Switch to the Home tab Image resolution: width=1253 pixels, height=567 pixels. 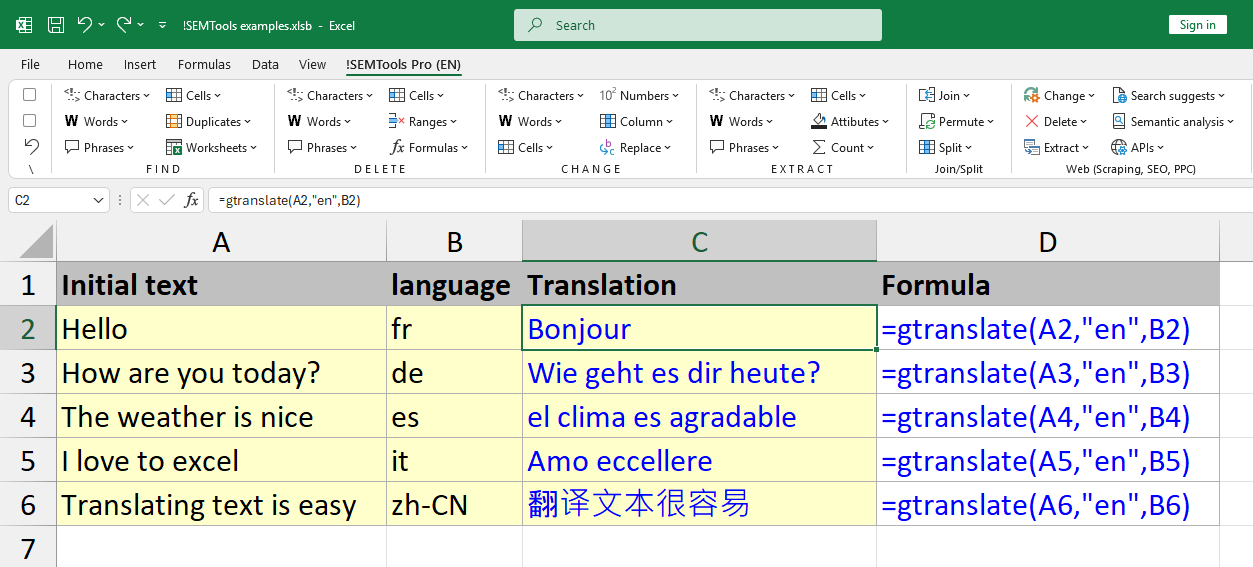point(85,65)
